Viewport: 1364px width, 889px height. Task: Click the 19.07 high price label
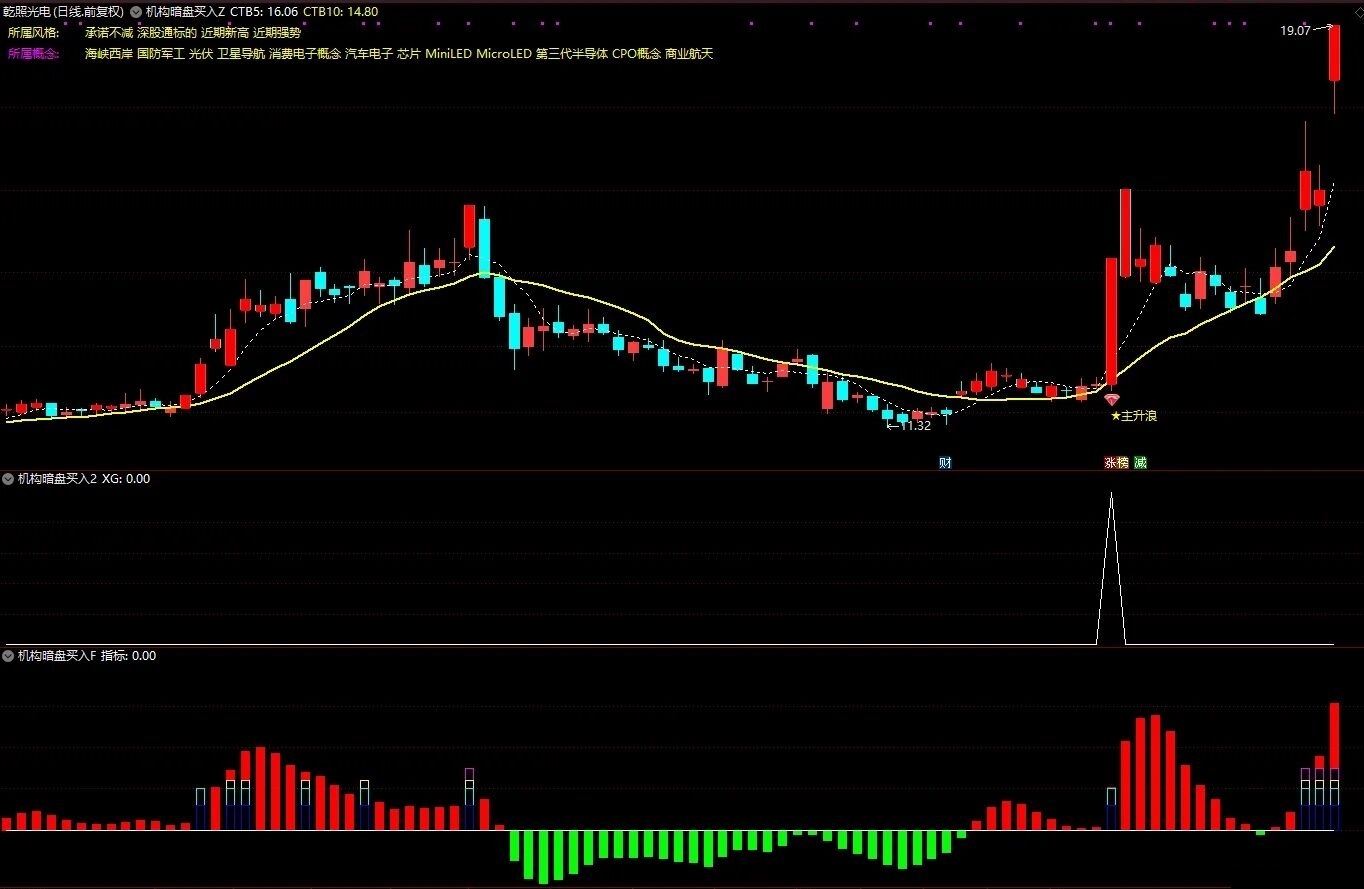(x=1295, y=31)
